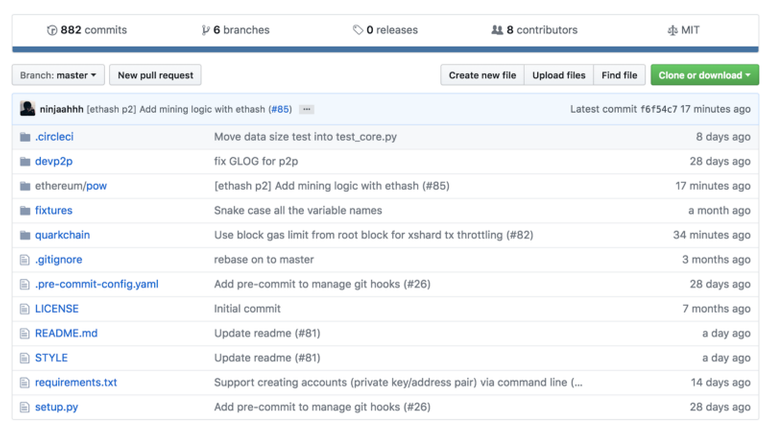Screen dimensions: 768x425
Task: Click the LICENSE file icon
Action: click(x=25, y=309)
